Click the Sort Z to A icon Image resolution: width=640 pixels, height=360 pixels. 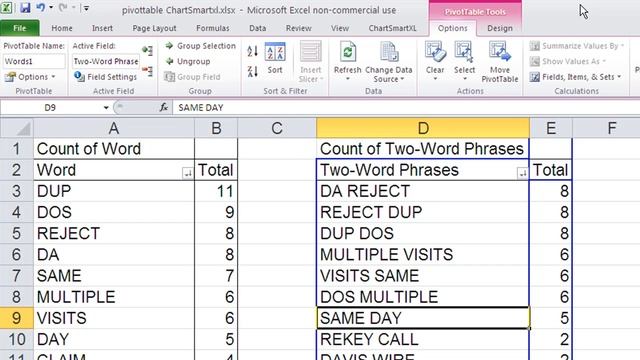[253, 71]
